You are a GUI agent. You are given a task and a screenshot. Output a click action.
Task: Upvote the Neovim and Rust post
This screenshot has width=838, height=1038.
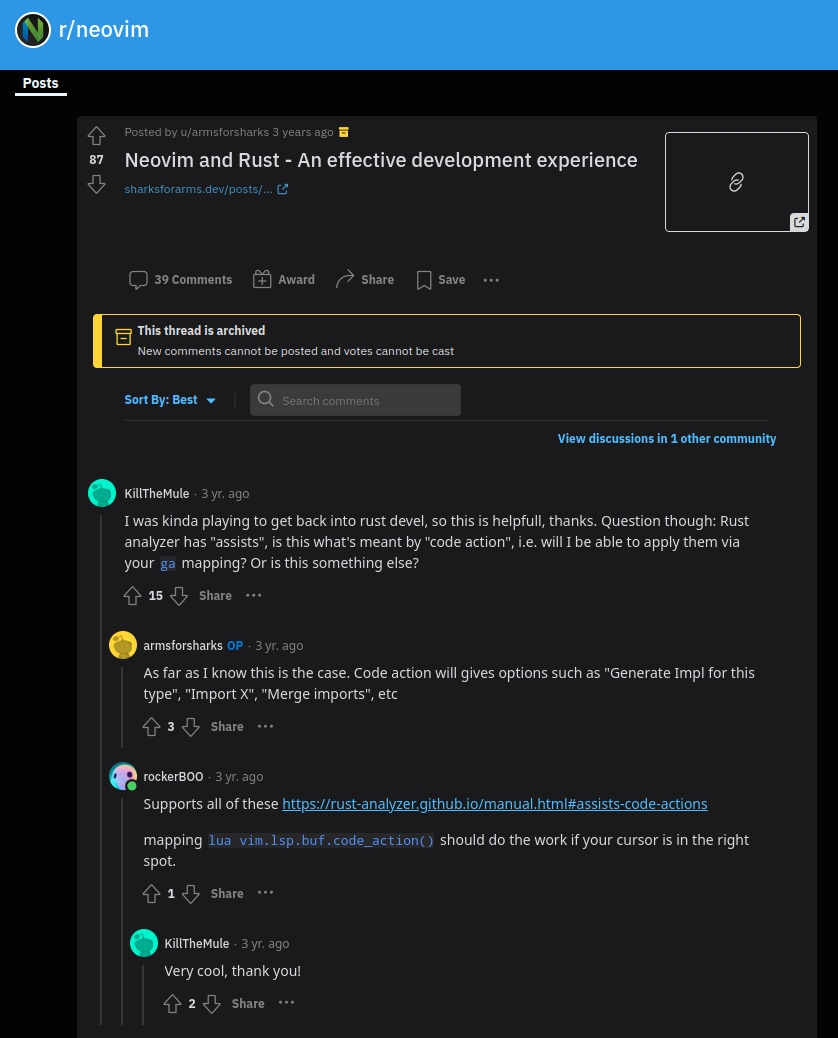point(96,136)
